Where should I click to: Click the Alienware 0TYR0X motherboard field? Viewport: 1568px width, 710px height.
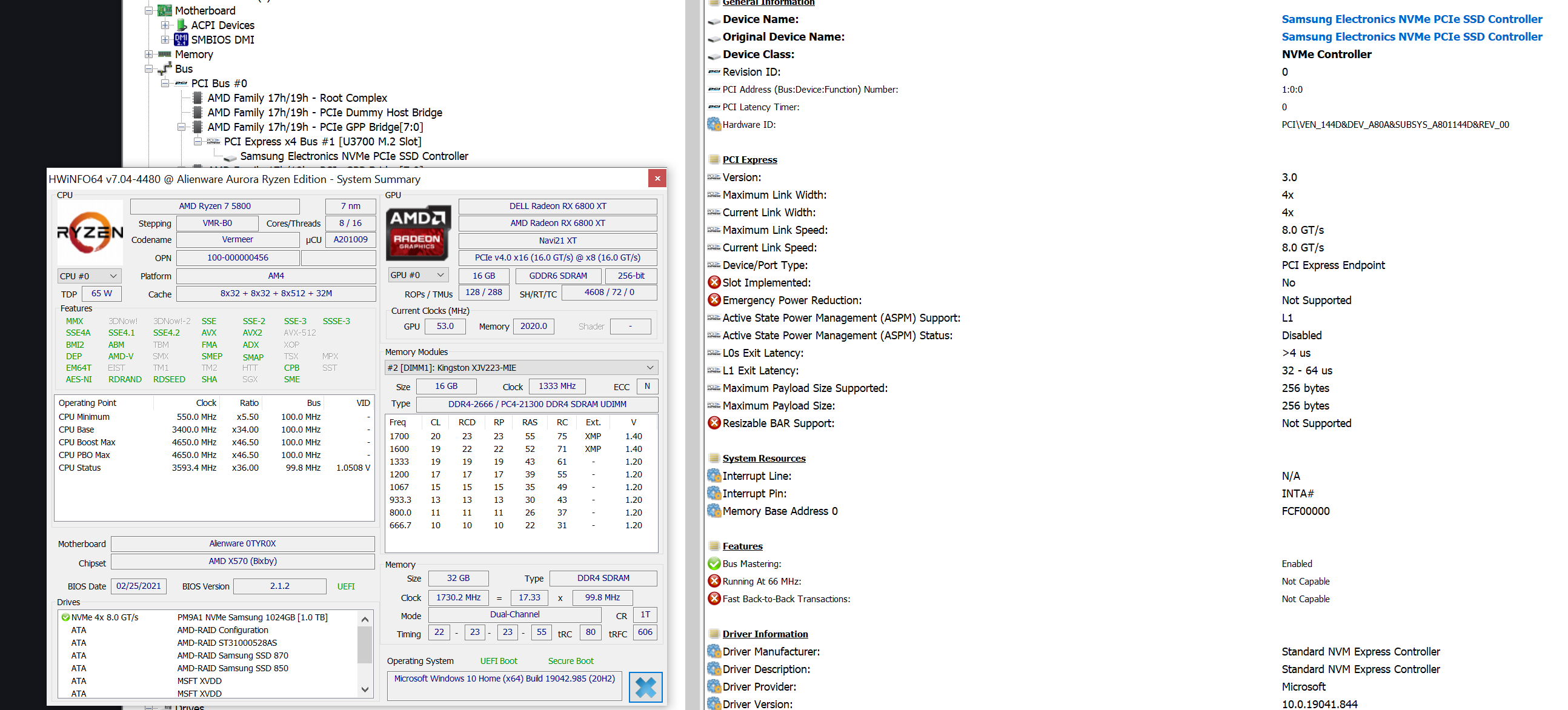[x=243, y=543]
